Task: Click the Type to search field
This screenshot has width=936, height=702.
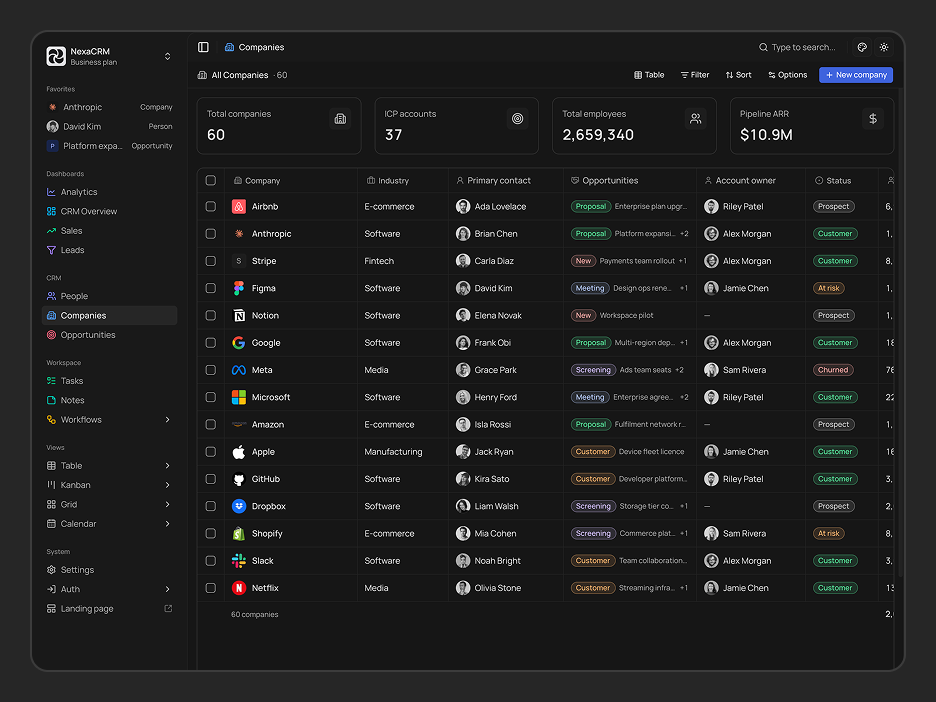Action: 798,47
